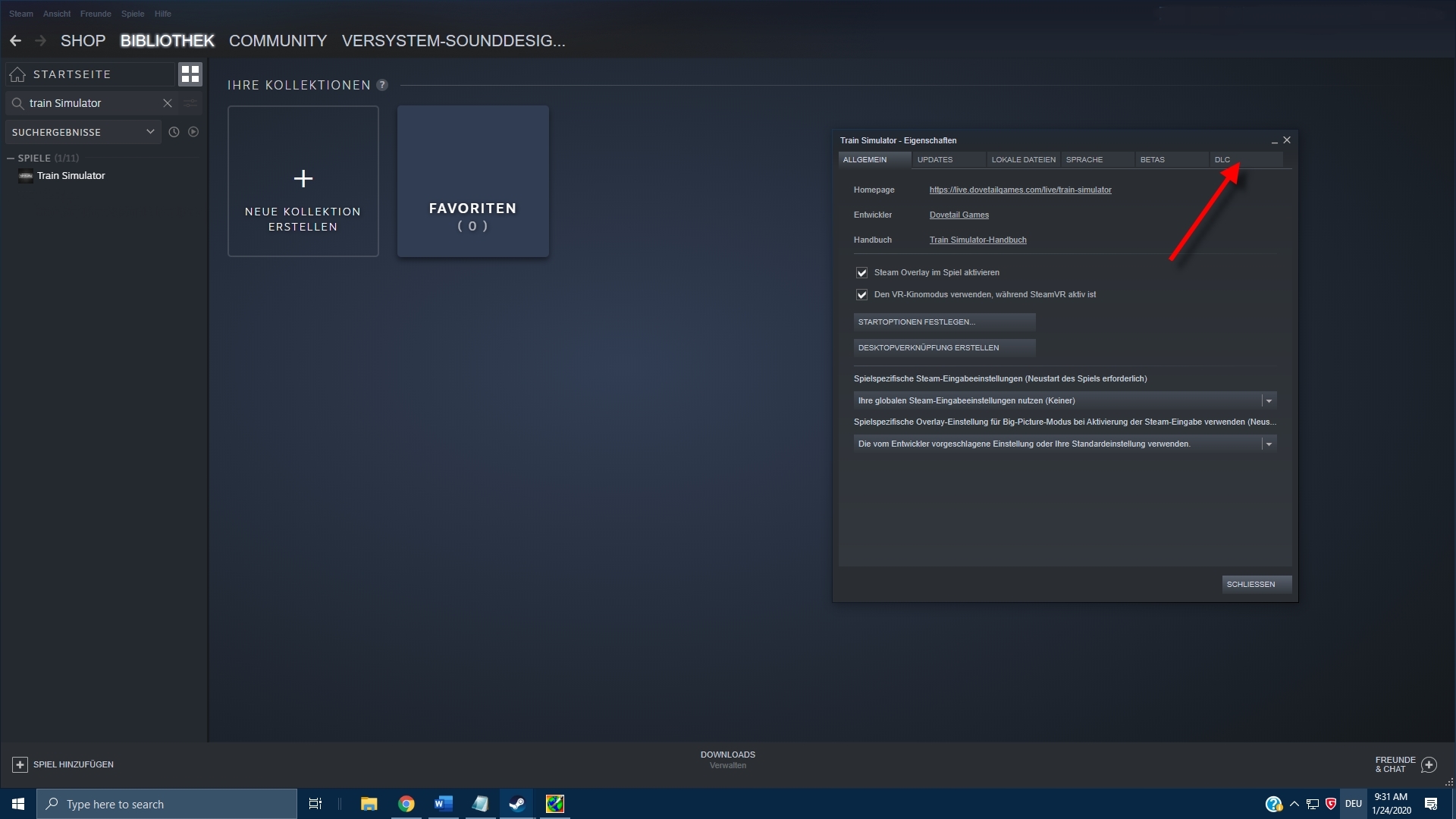
Task: Open the Freunde menu
Action: point(96,14)
